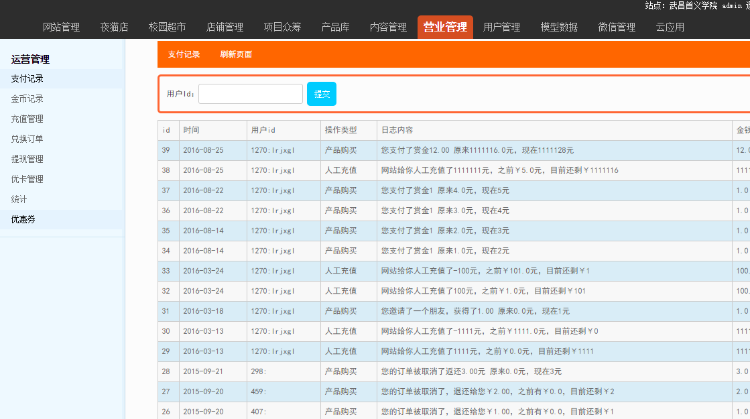
Task: Click the id column header
Action: [x=166, y=130]
